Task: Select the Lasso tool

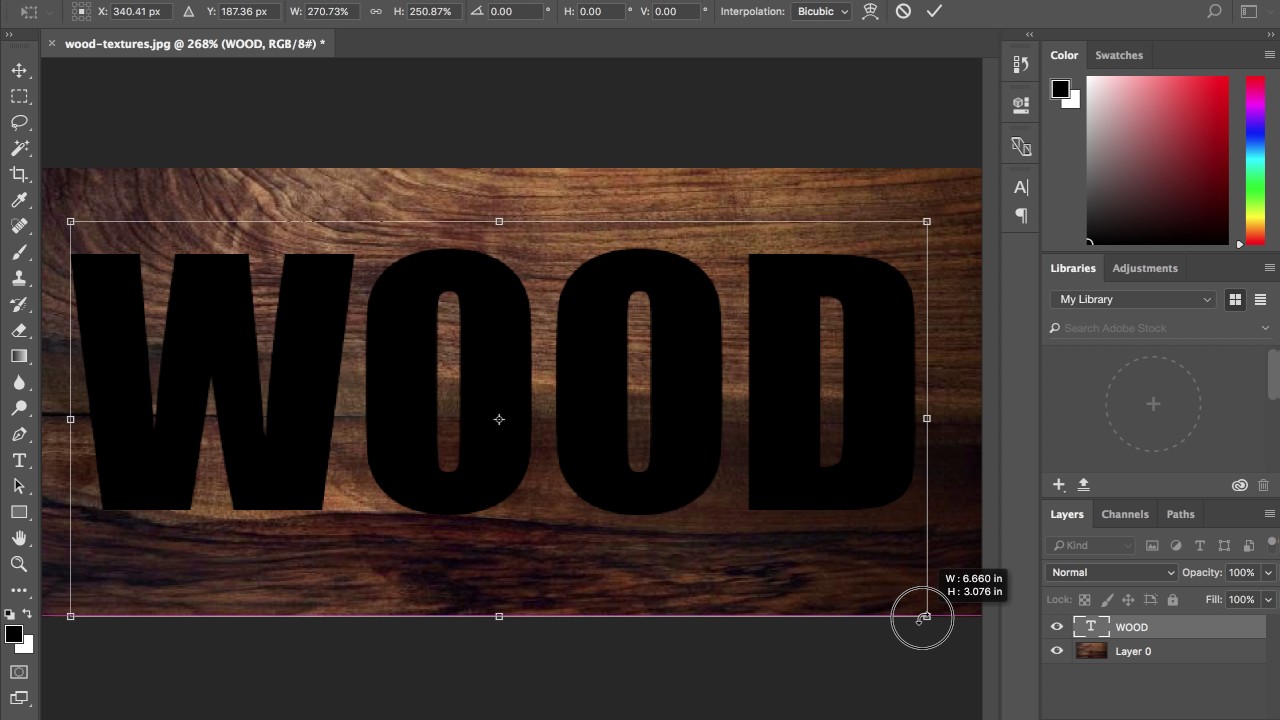Action: click(x=19, y=122)
